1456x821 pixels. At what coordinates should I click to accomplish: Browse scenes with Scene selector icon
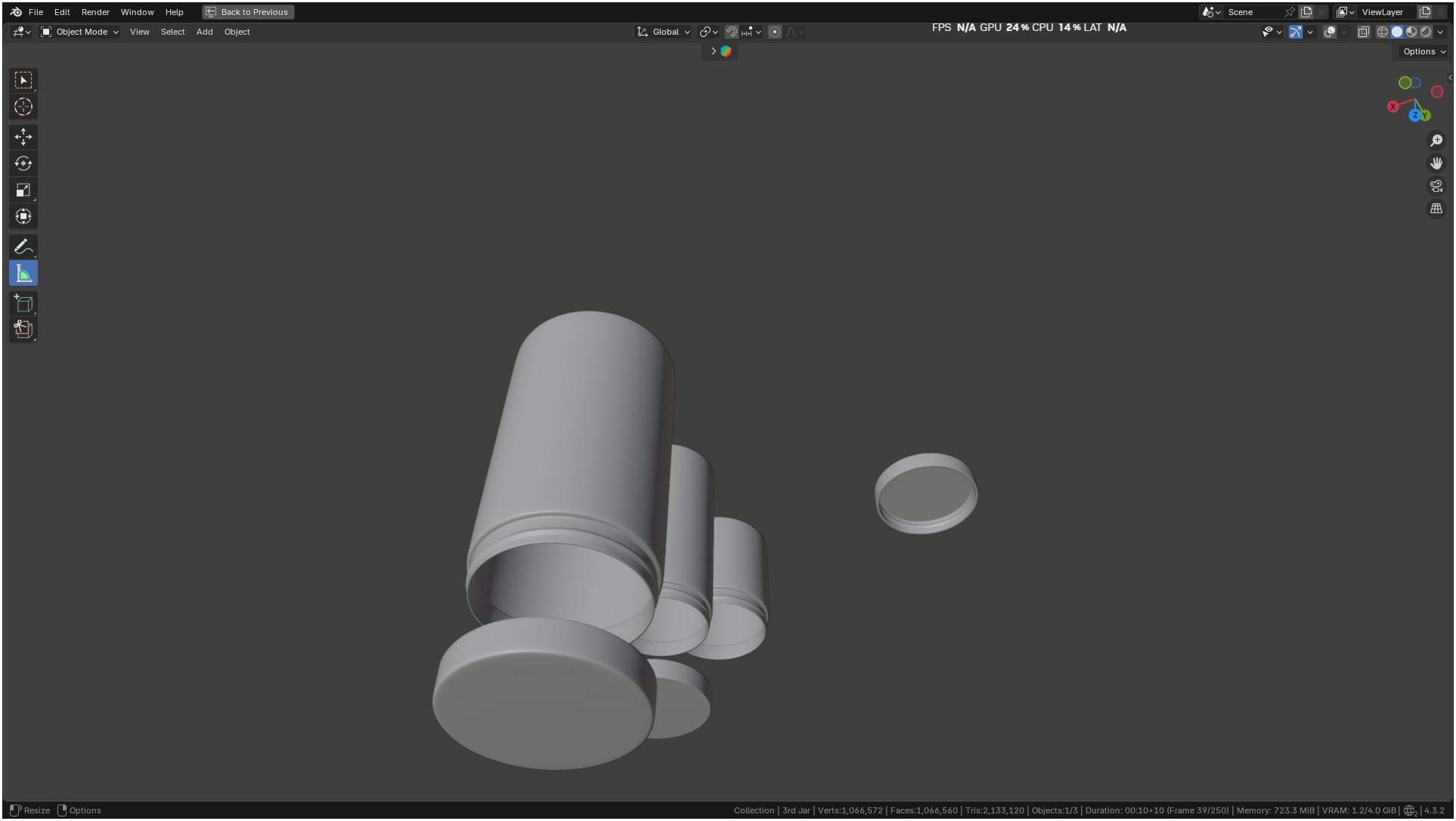tap(1211, 12)
